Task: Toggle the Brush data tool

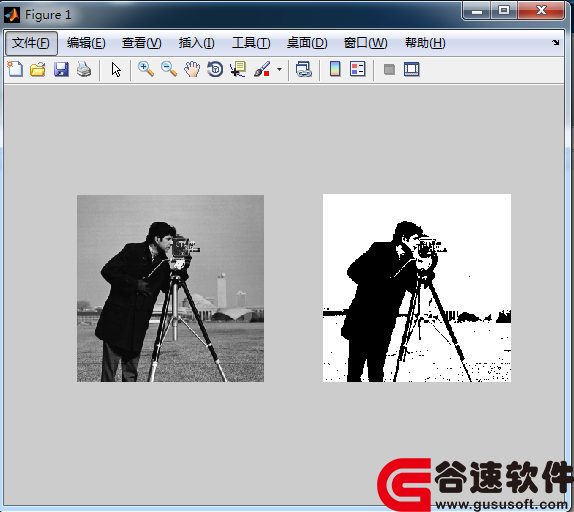Action: [x=262, y=69]
